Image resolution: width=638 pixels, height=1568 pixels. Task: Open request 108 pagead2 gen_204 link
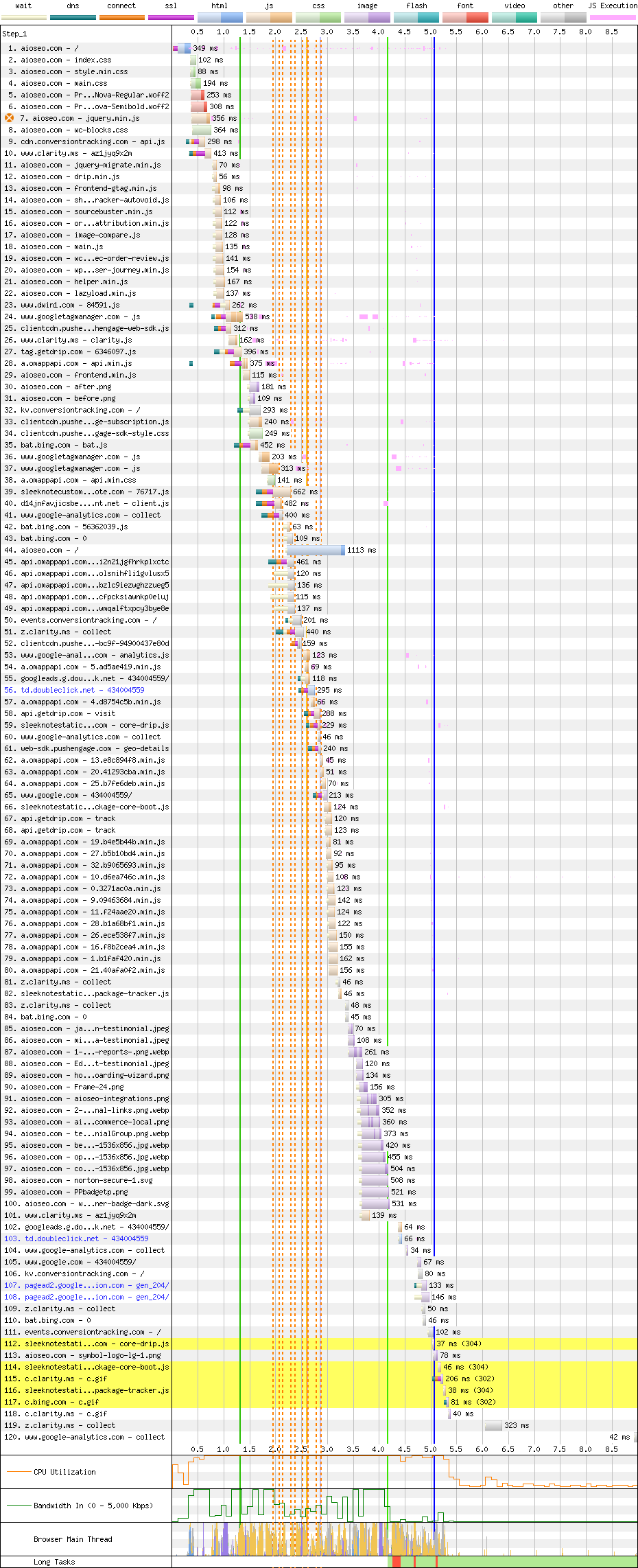[96, 1297]
